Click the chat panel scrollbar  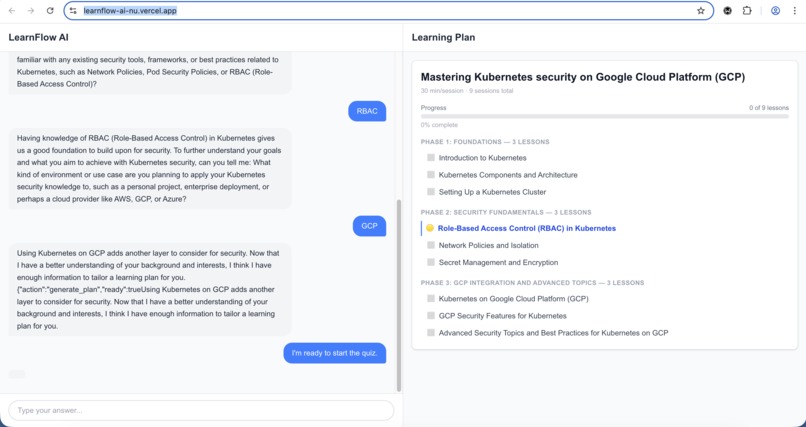tap(399, 295)
